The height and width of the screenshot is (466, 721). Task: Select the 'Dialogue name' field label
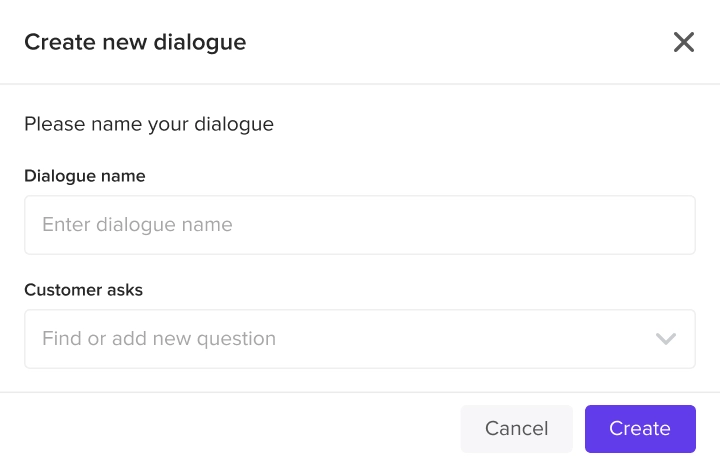point(85,176)
